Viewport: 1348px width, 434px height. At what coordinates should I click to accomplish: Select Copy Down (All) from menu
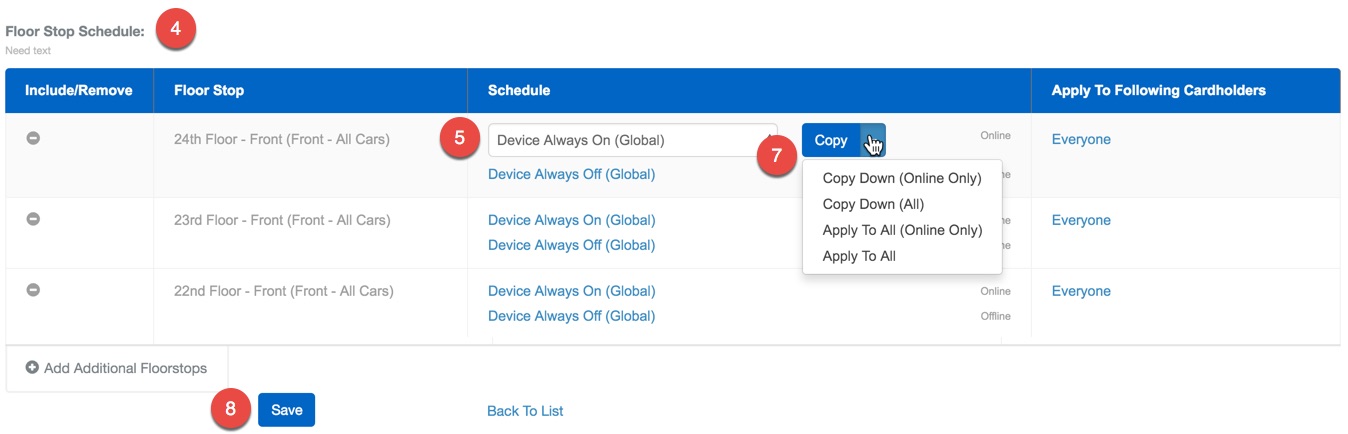tap(872, 204)
